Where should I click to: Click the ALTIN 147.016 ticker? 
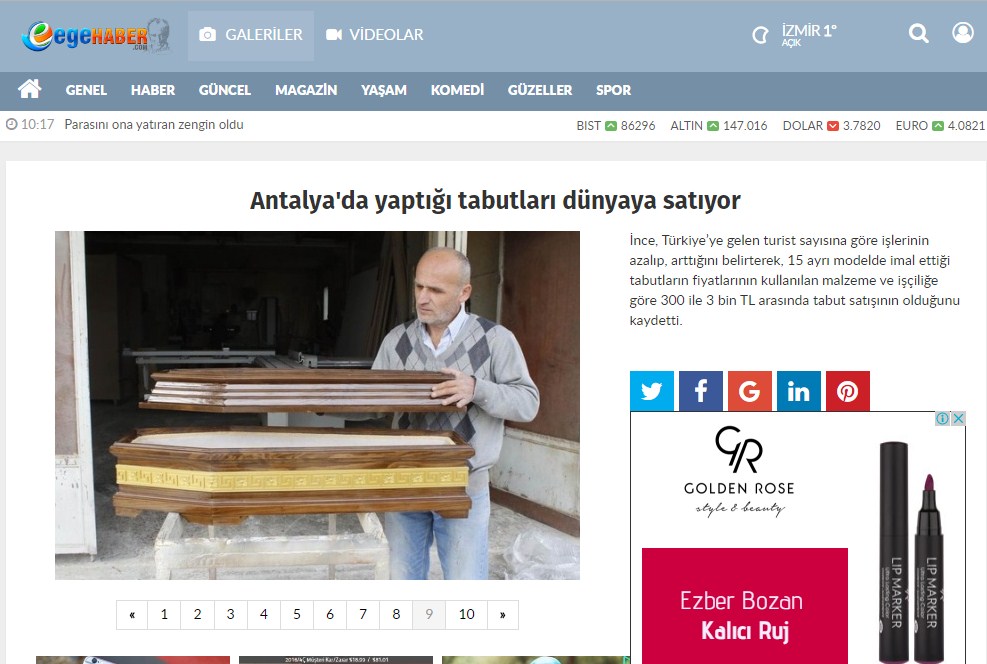719,125
